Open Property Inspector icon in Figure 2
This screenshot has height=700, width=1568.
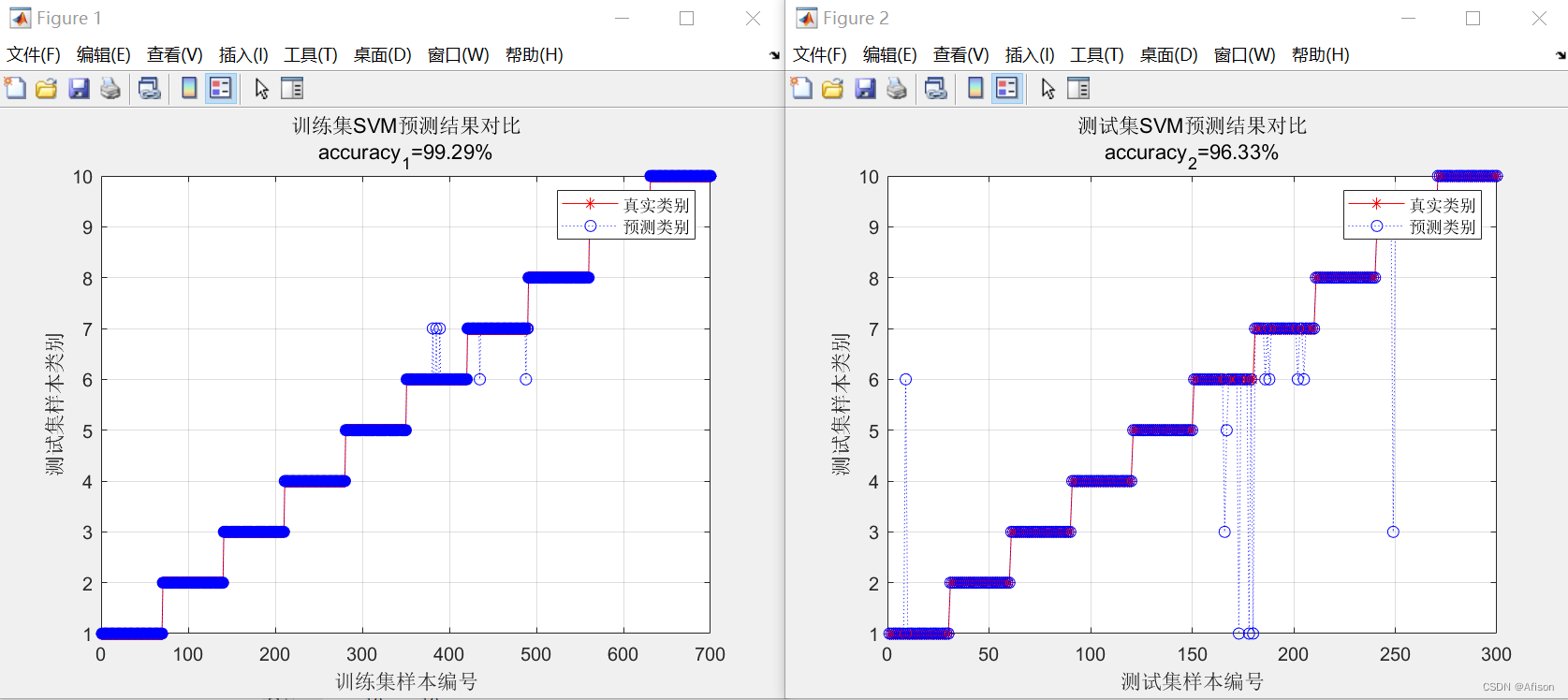[x=1078, y=89]
